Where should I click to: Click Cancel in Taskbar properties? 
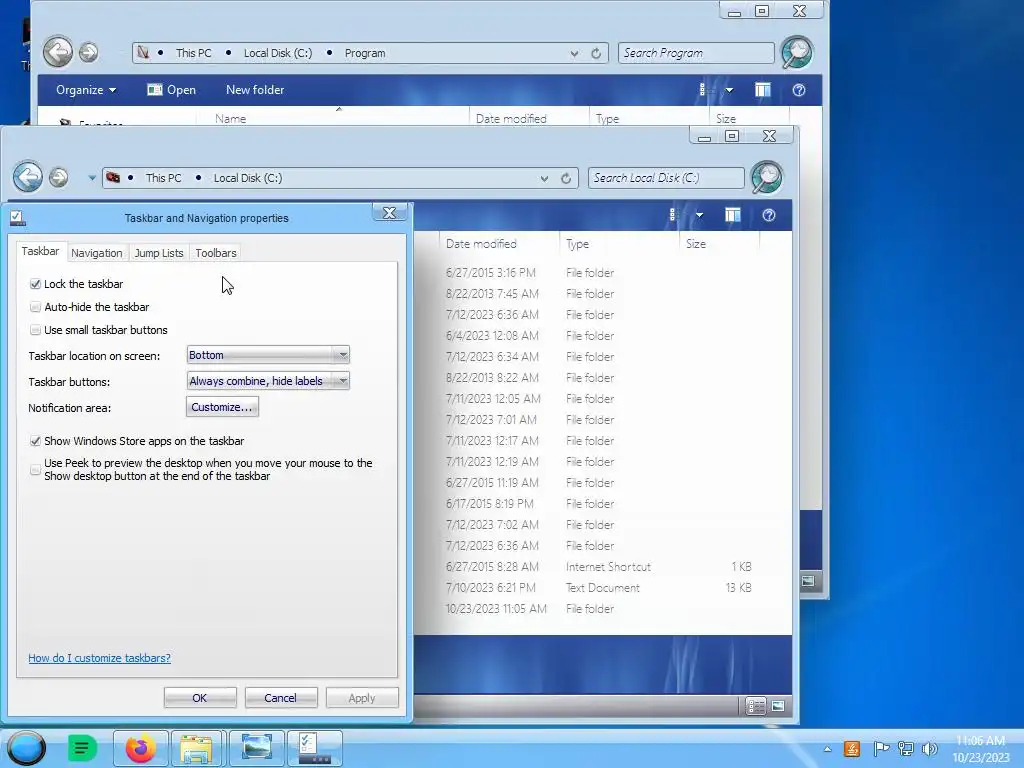(281, 697)
